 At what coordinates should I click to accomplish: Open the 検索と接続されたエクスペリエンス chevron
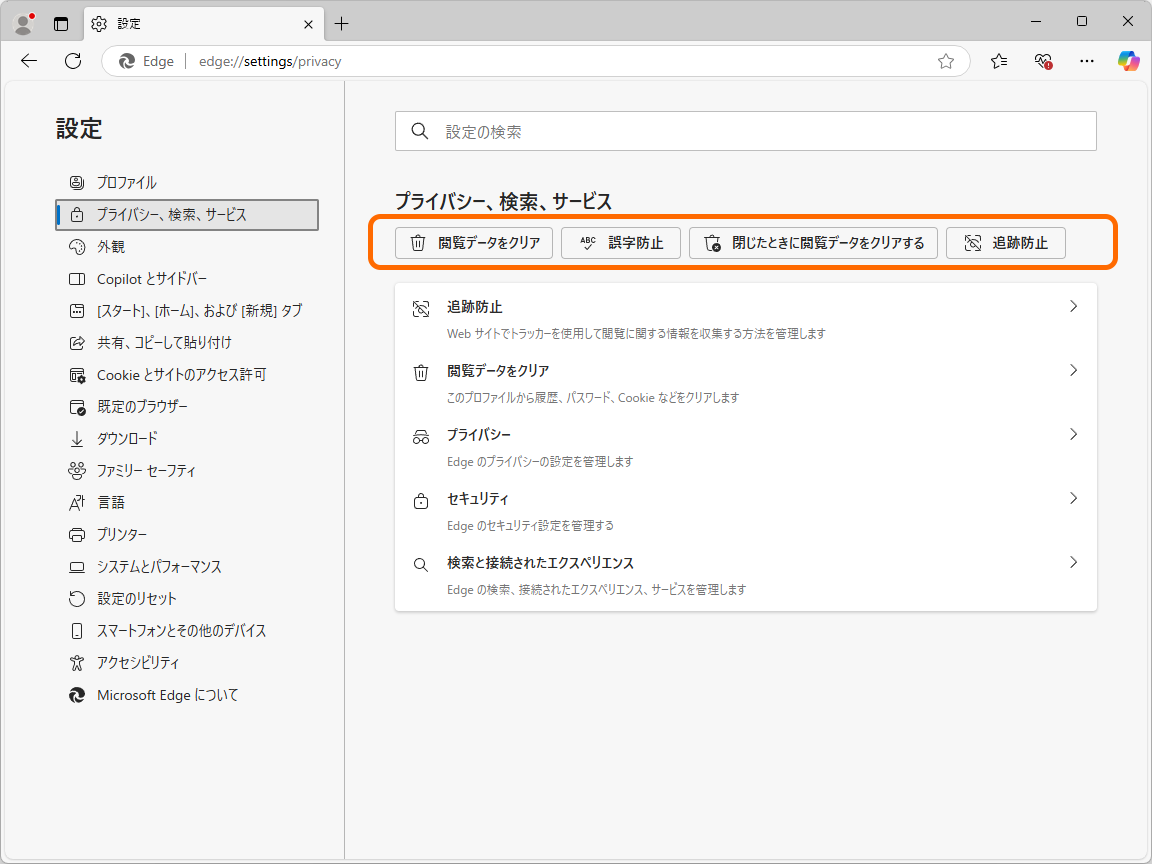1073,562
